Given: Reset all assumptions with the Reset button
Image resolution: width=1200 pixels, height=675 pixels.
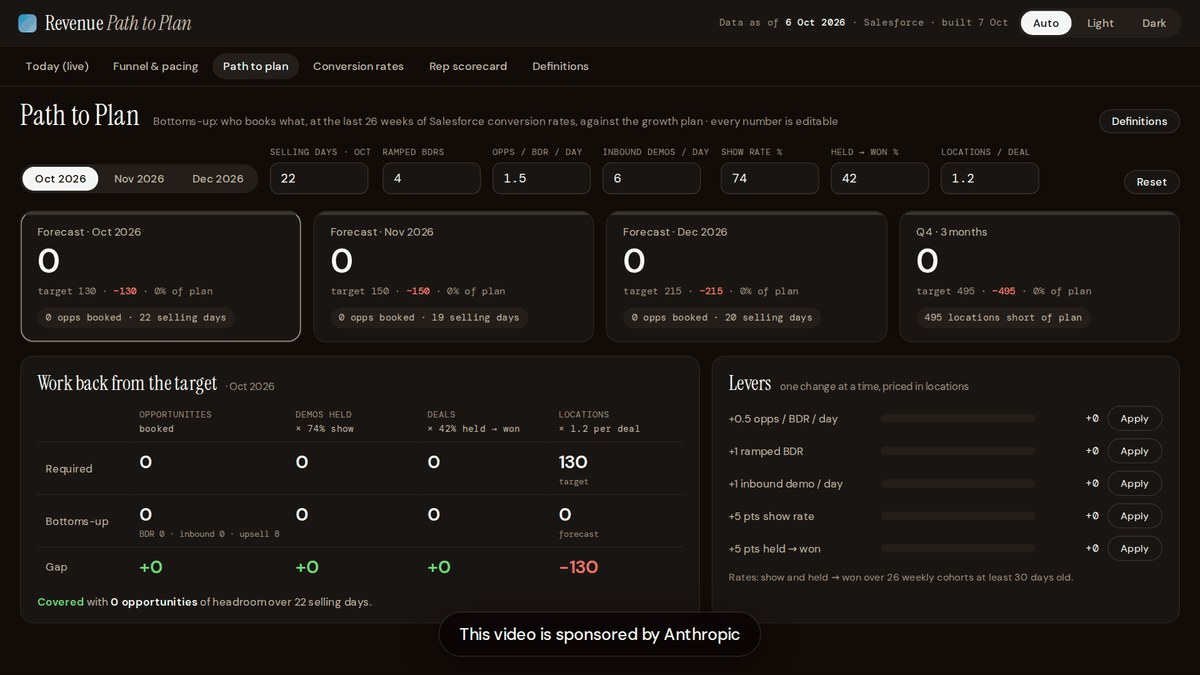Looking at the screenshot, I should click(x=1151, y=182).
